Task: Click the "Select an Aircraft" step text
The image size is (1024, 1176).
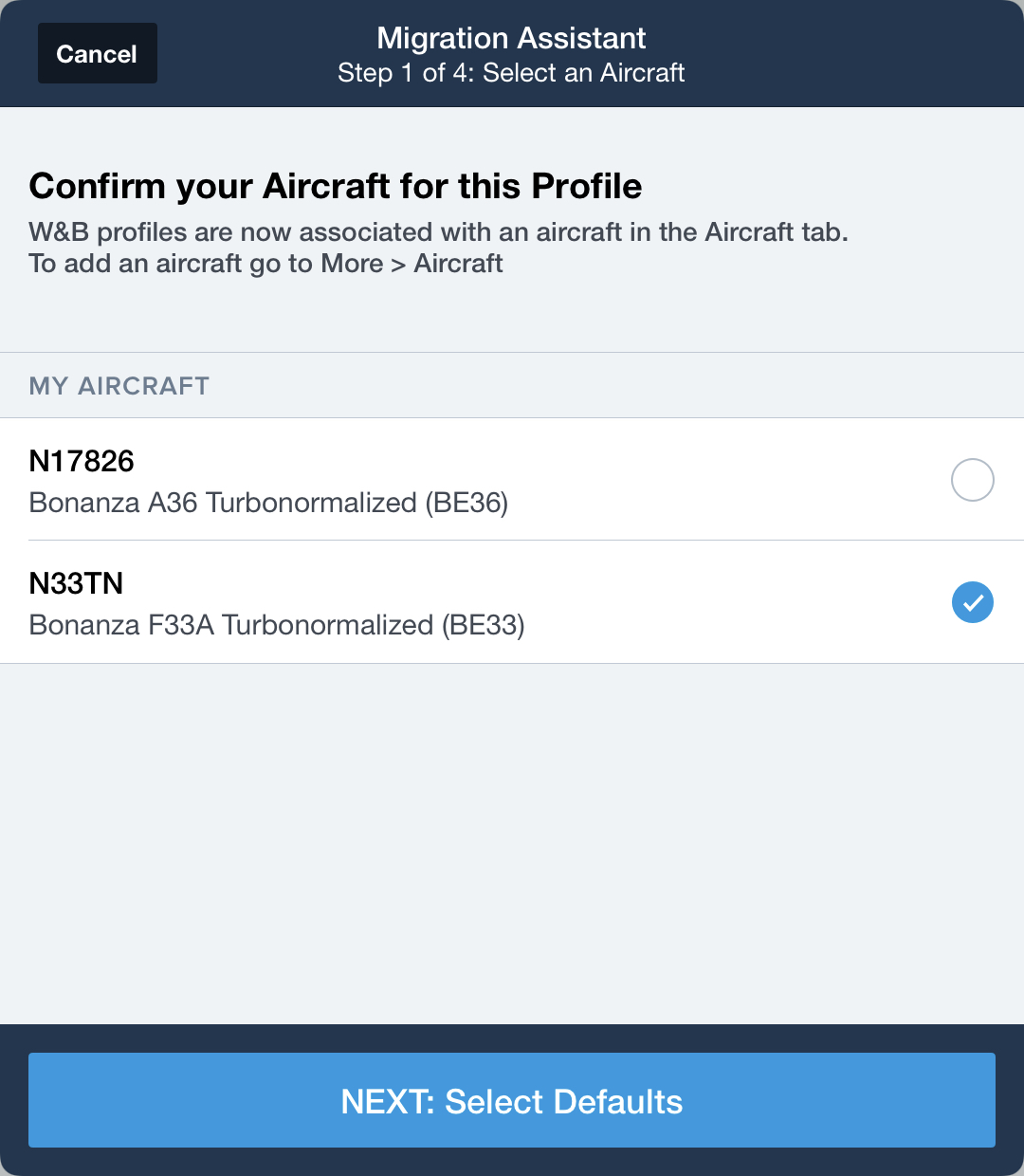Action: (x=584, y=73)
